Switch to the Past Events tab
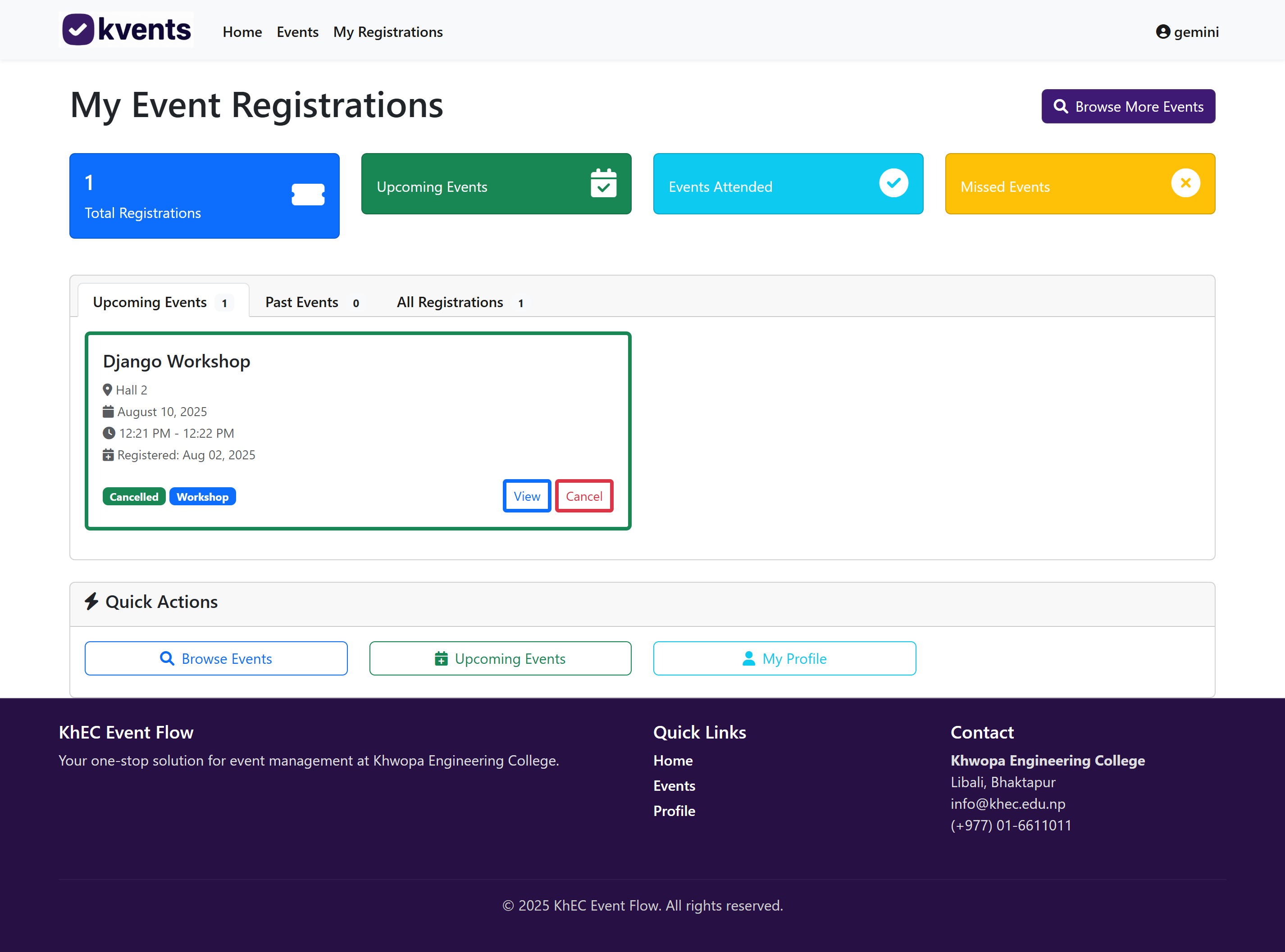Viewport: 1285px width, 952px height. [311, 302]
